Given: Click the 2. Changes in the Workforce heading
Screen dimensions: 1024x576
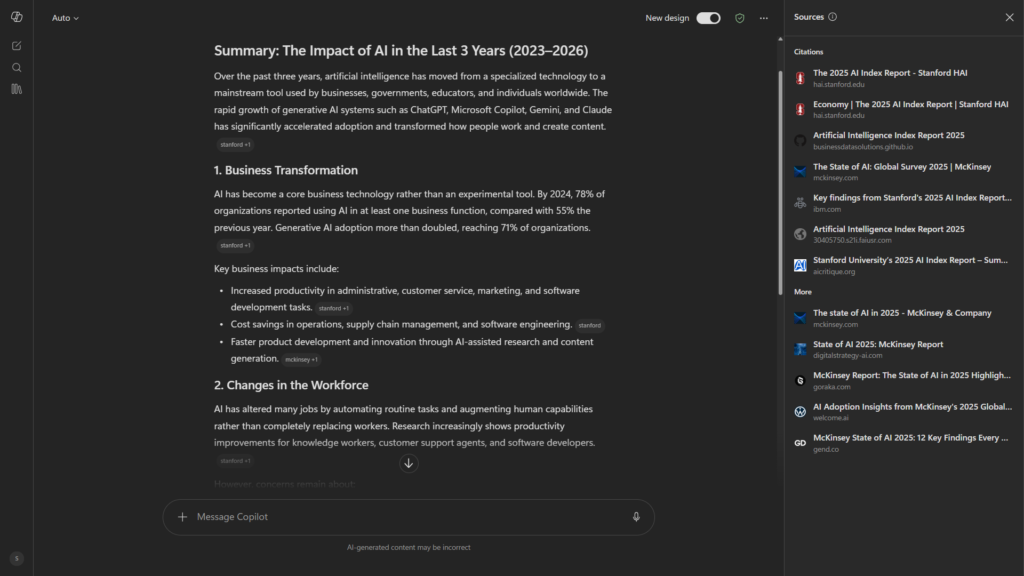Looking at the screenshot, I should (x=291, y=385).
